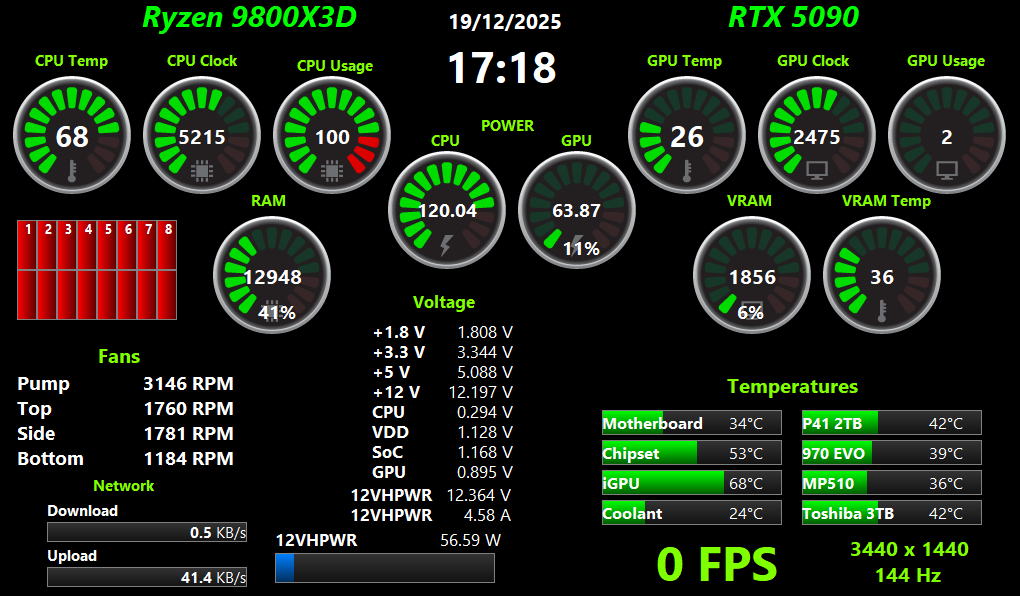The width and height of the screenshot is (1020, 596).
Task: Click the monitor icon in GPU Clock gauge
Action: (x=816, y=170)
